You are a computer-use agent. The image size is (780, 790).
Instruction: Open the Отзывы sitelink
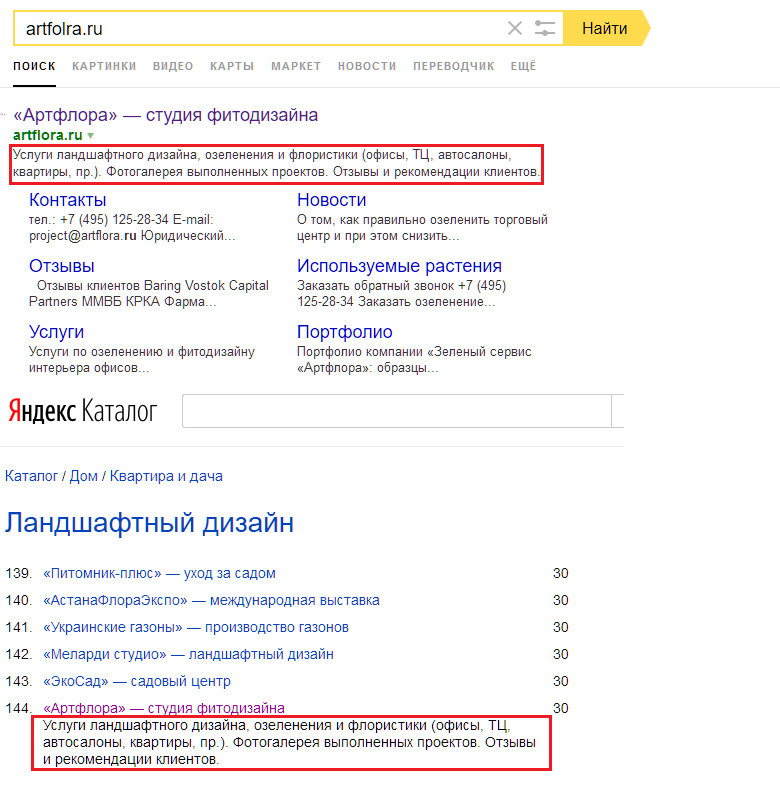pos(61,266)
